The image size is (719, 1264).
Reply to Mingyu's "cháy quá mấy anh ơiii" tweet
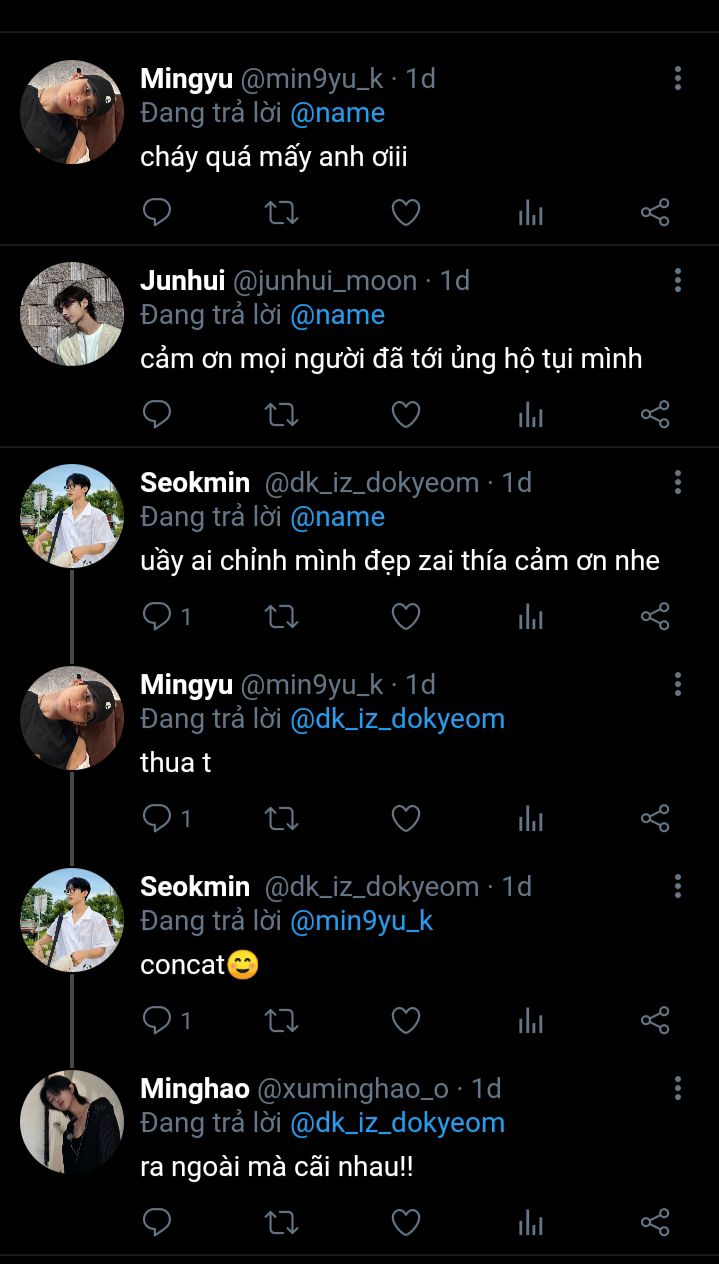pos(157,212)
